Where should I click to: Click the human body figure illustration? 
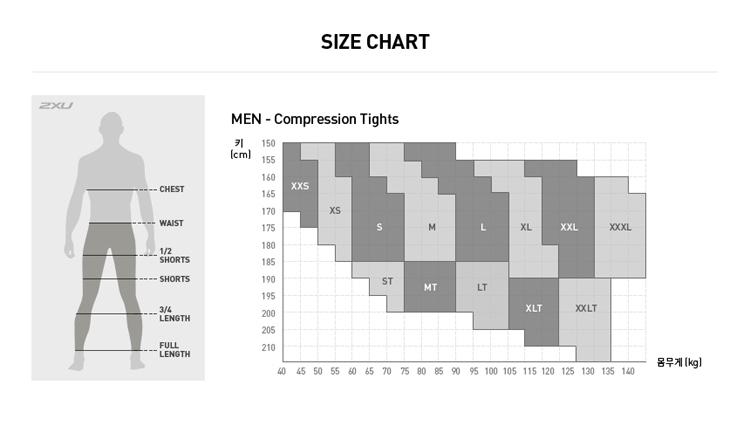coord(104,230)
